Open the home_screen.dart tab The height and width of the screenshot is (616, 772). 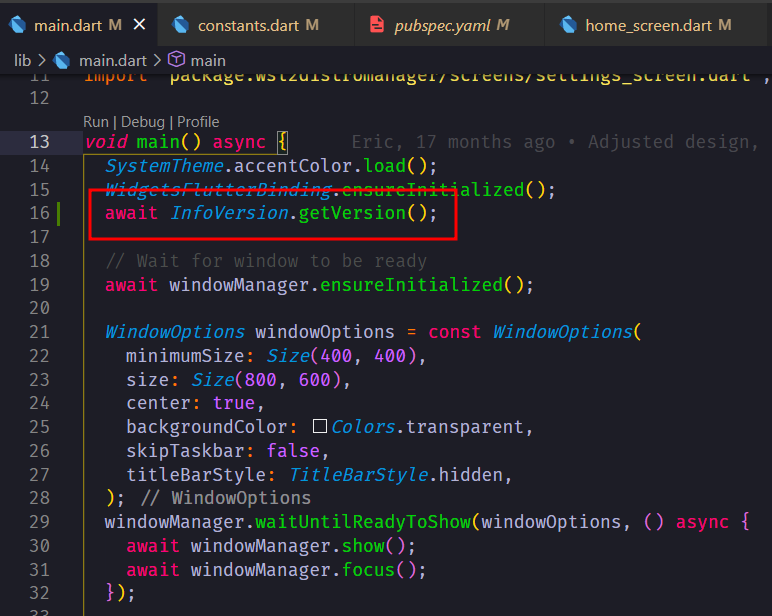tap(655, 25)
